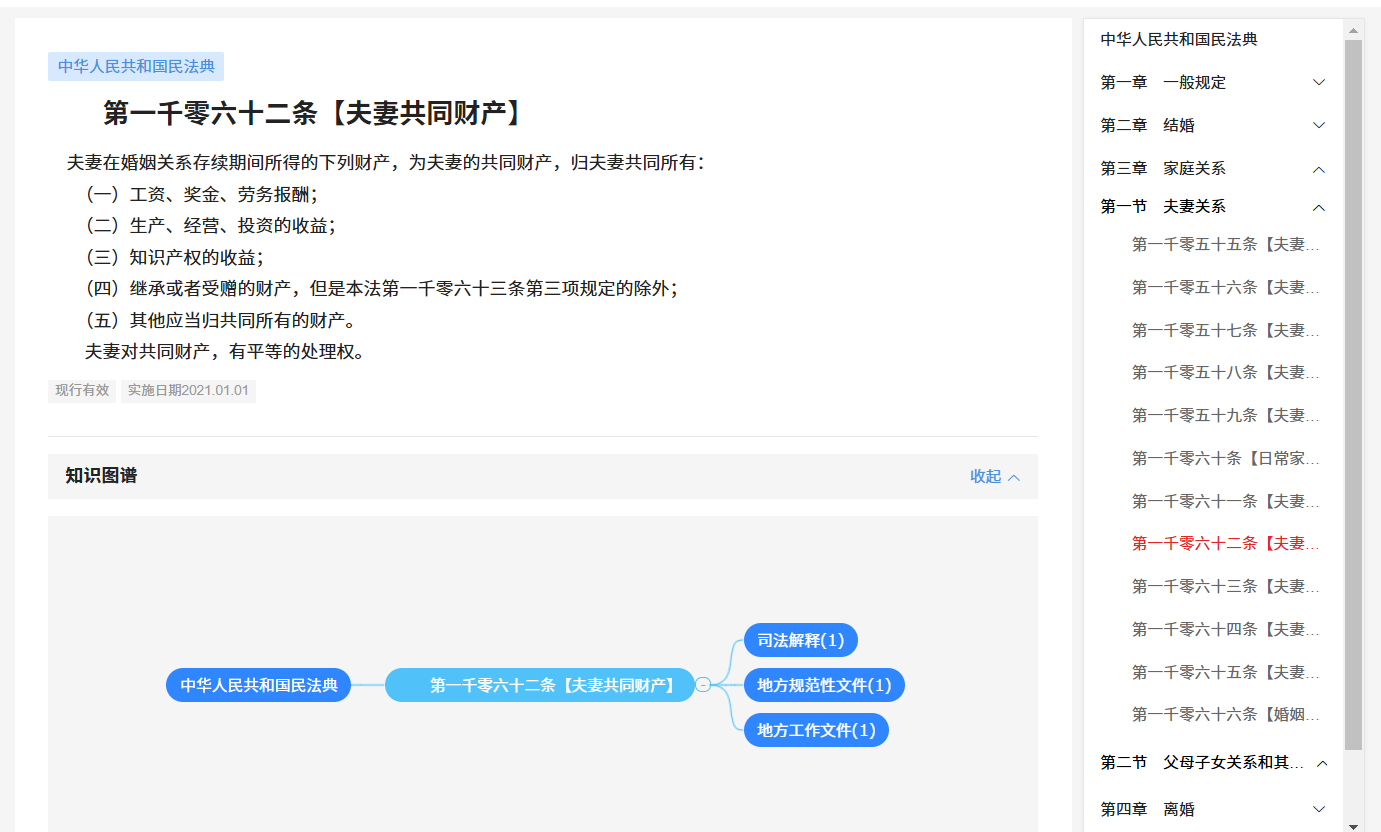Open article 第一千零六十条 in sidebar
The image size is (1381, 832).
(1225, 459)
